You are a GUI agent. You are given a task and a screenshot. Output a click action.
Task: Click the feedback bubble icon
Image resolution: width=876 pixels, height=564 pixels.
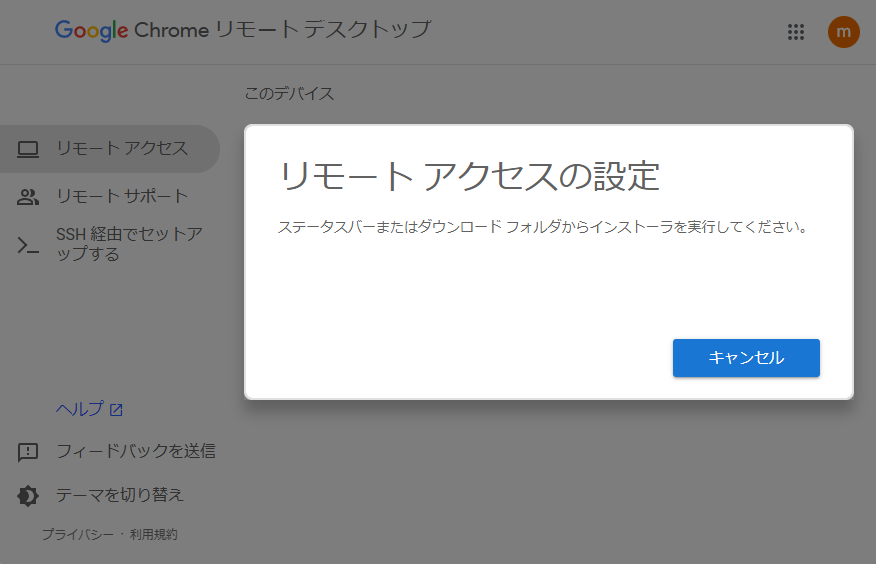(x=28, y=452)
